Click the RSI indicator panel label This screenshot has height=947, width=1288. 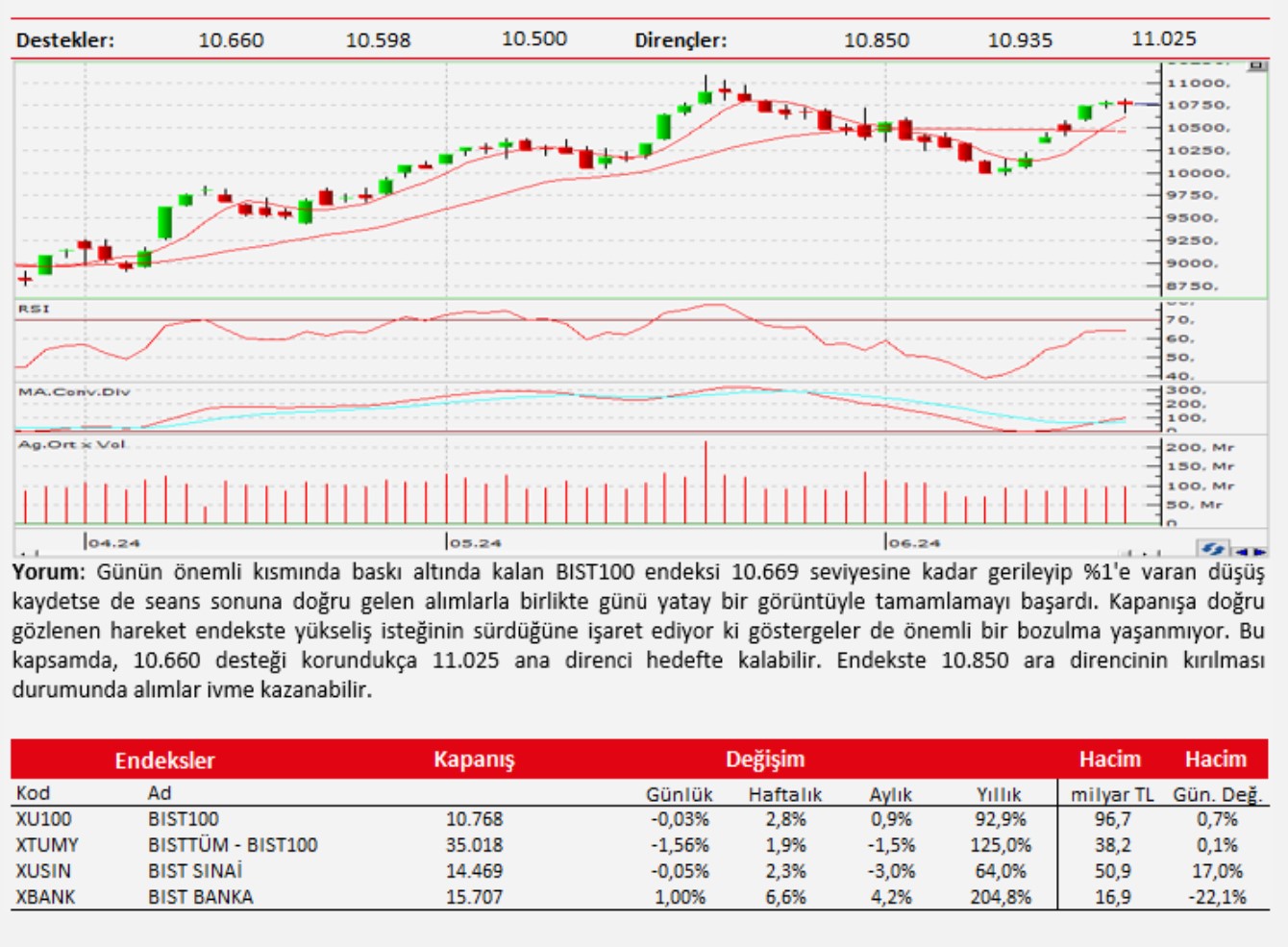pyautogui.click(x=33, y=309)
